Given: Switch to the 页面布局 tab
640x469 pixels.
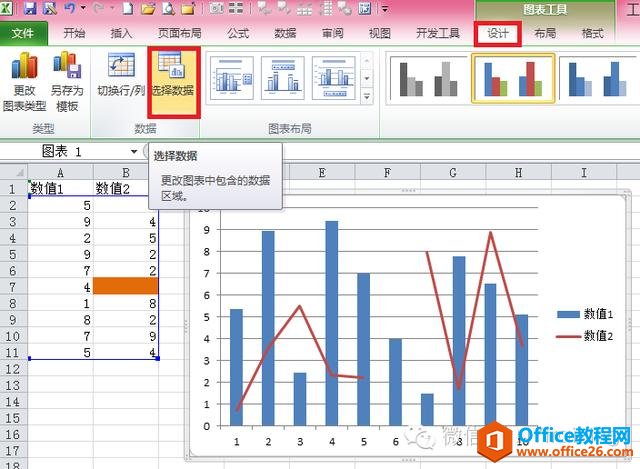Looking at the screenshot, I should tap(180, 33).
